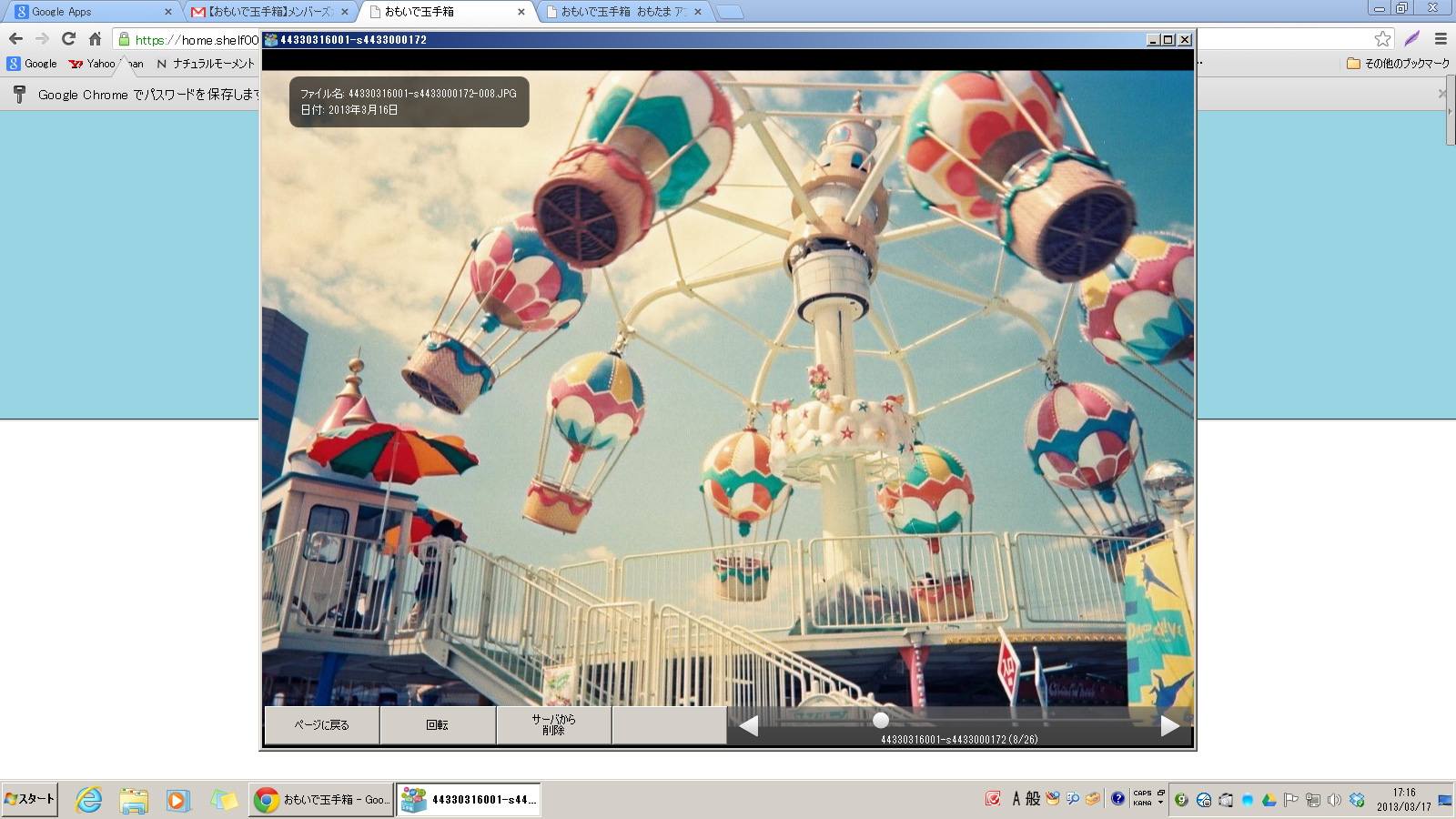Open Windows Media Player from taskbar

pos(177,800)
